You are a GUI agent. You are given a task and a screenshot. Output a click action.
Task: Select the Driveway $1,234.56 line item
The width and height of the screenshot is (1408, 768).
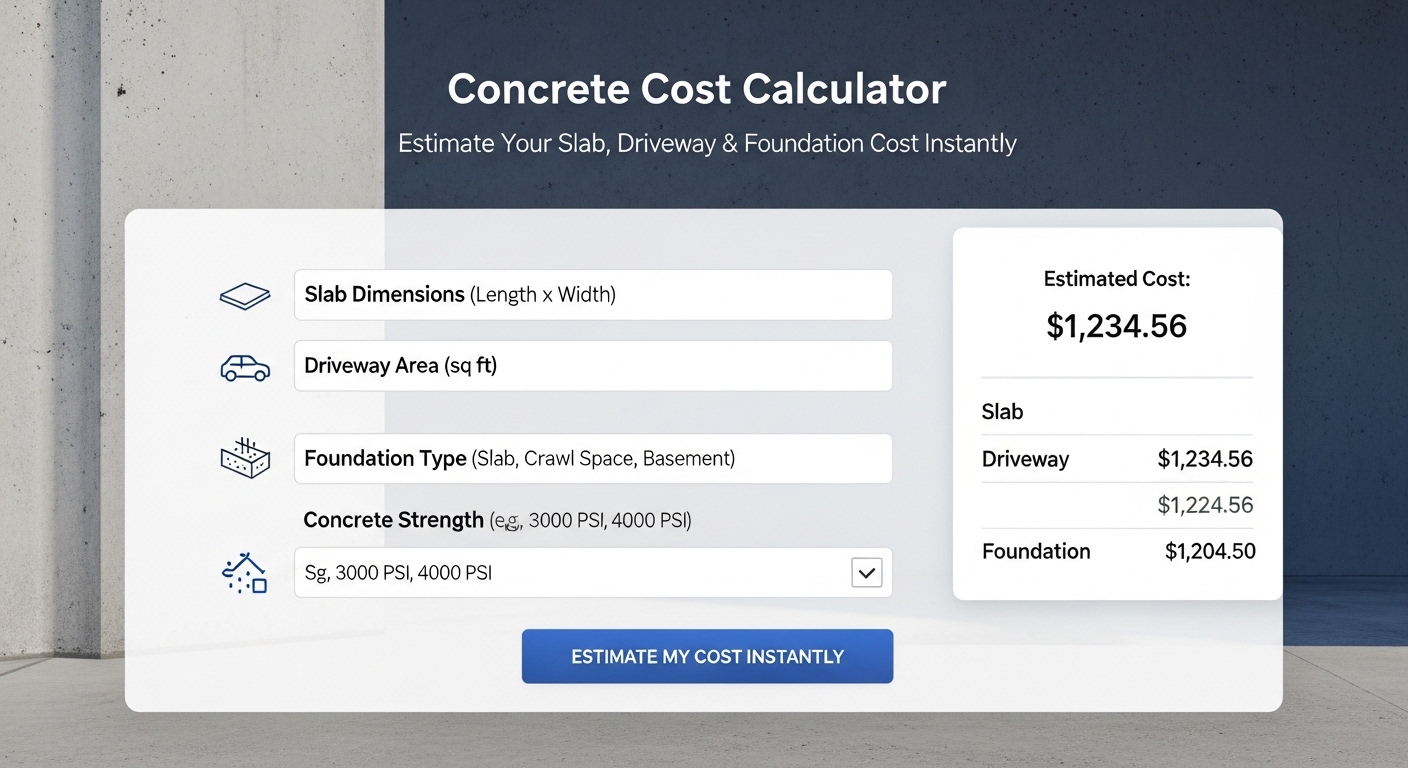pos(1117,459)
